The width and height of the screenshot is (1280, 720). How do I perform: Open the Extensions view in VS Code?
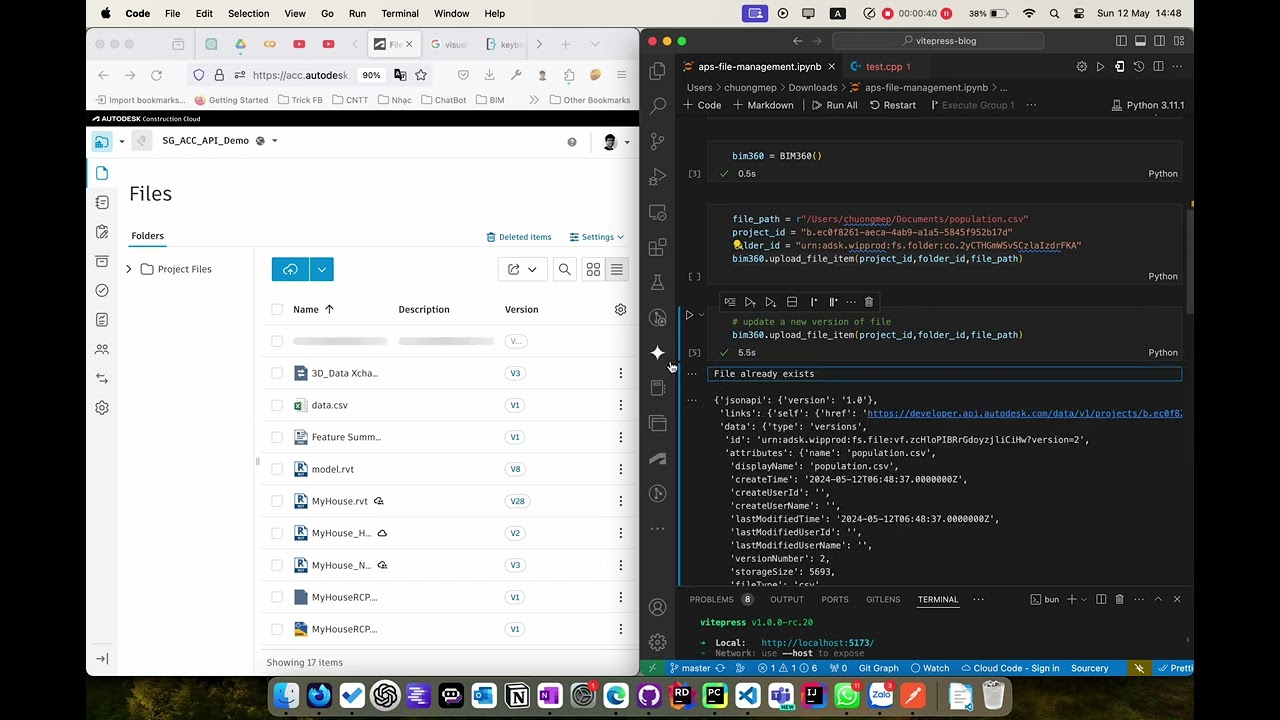coord(657,247)
